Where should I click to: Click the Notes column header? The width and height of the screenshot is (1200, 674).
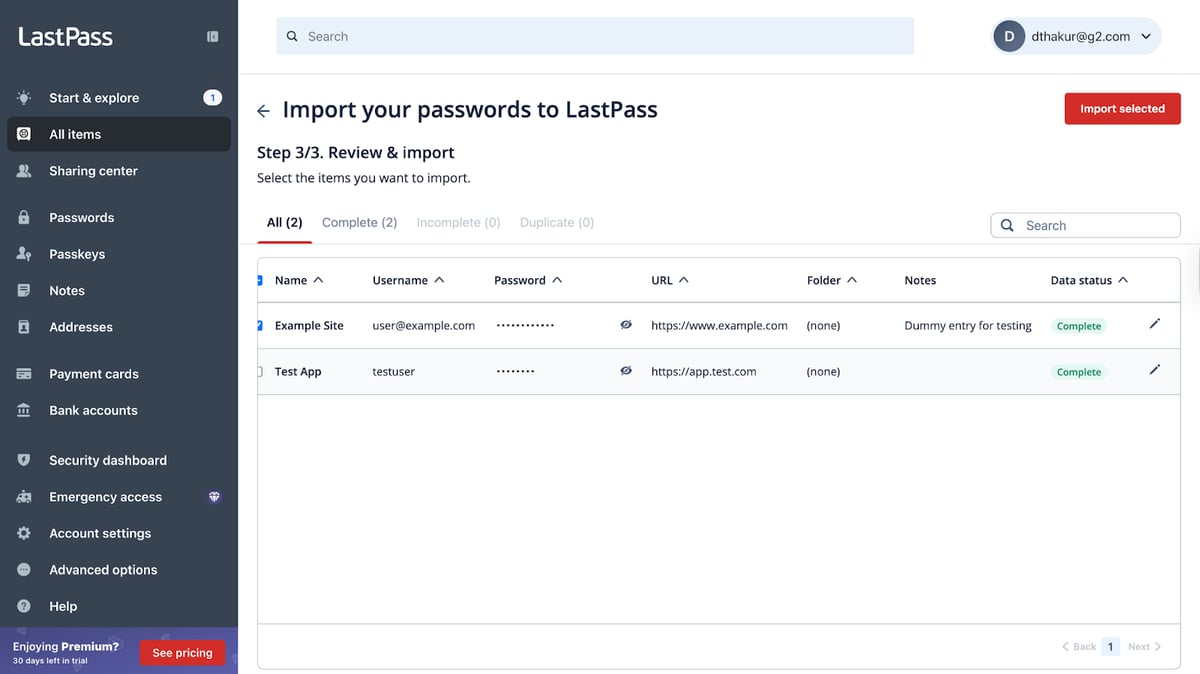(x=920, y=280)
